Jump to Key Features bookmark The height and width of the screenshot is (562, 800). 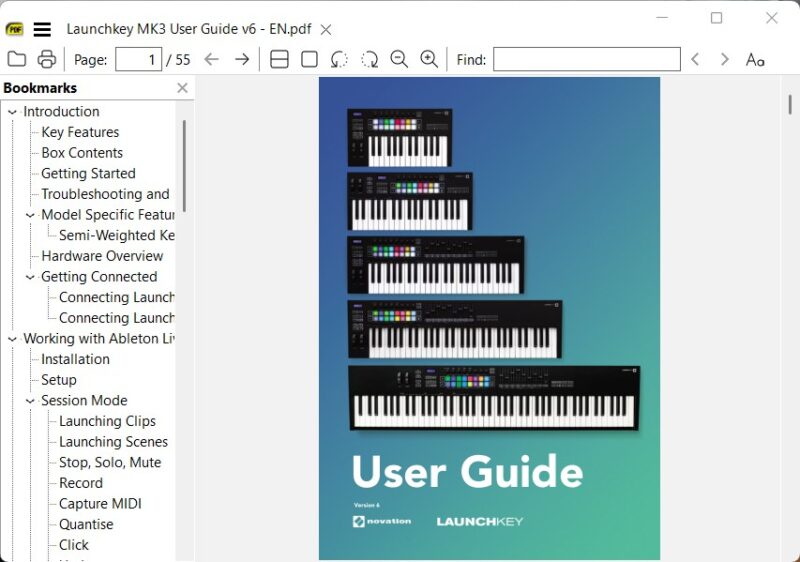click(x=80, y=132)
